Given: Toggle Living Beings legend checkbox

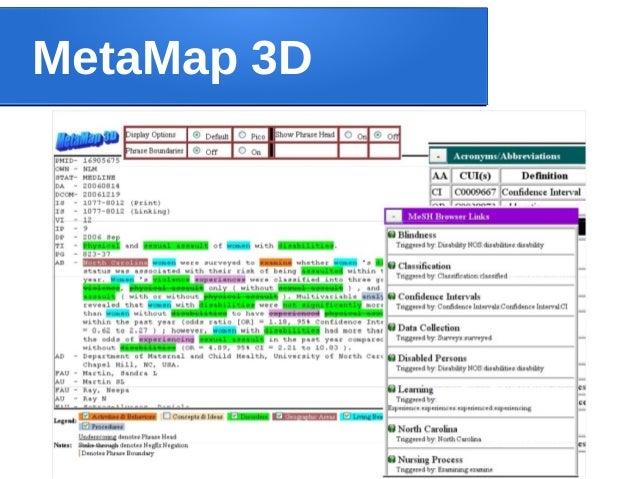Looking at the screenshot, I should (x=347, y=416).
